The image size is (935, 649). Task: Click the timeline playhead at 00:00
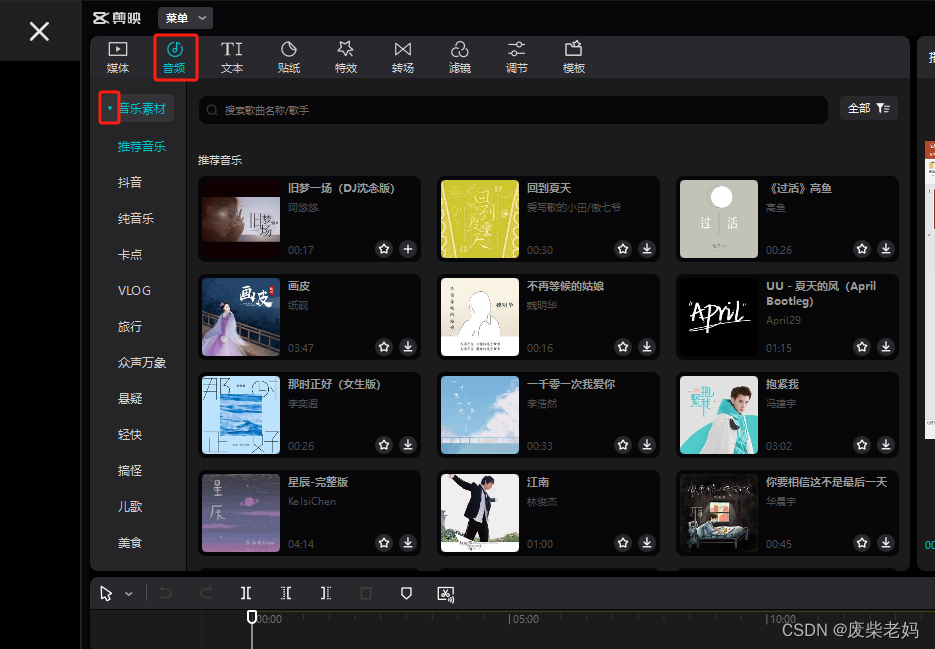[252, 617]
